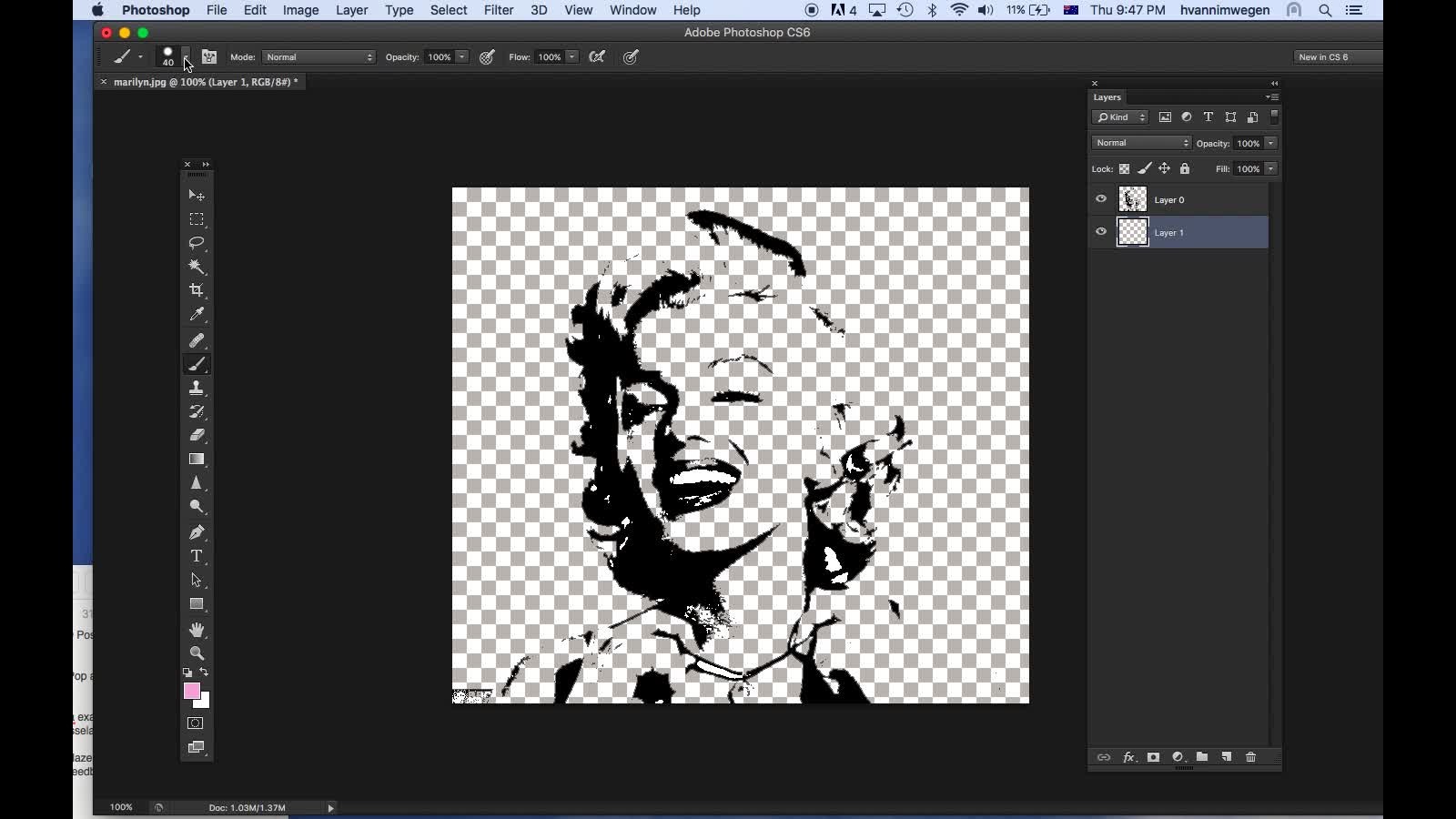Select the Dodge tool
This screenshot has width=1456, height=819.
pyautogui.click(x=197, y=507)
